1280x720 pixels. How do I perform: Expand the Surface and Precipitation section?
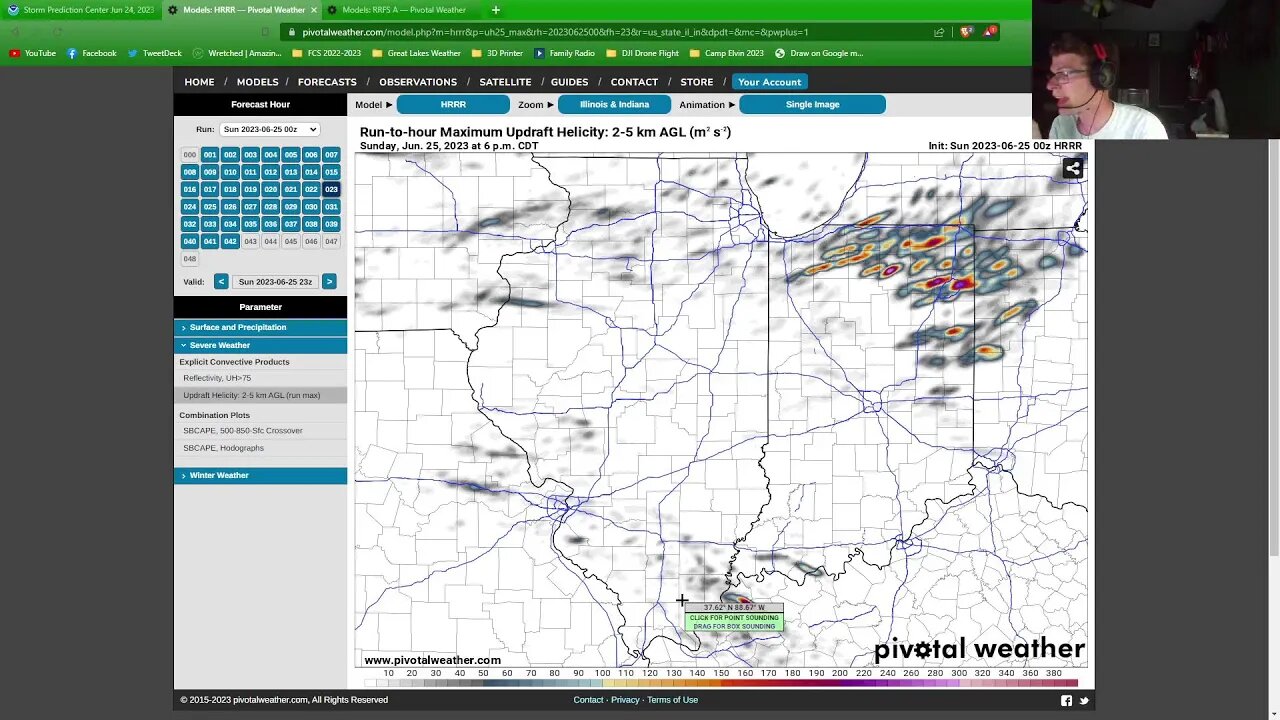260,327
